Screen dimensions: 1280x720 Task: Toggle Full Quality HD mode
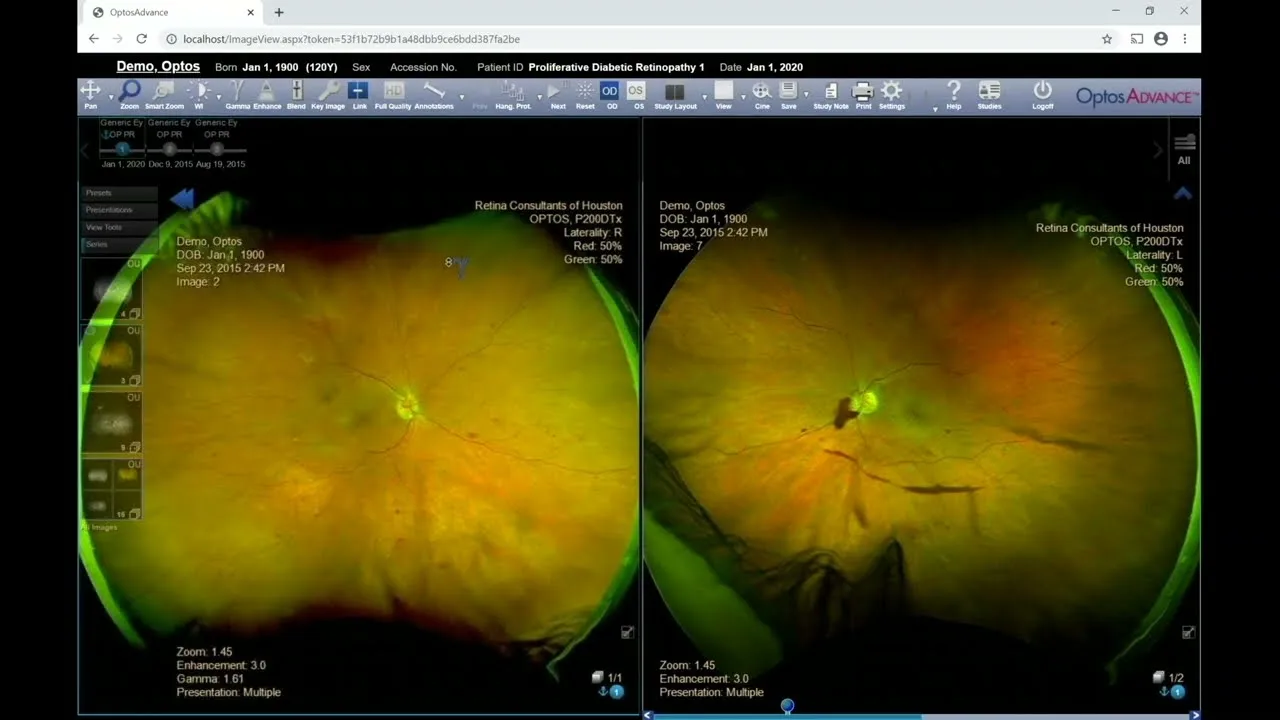point(393,94)
